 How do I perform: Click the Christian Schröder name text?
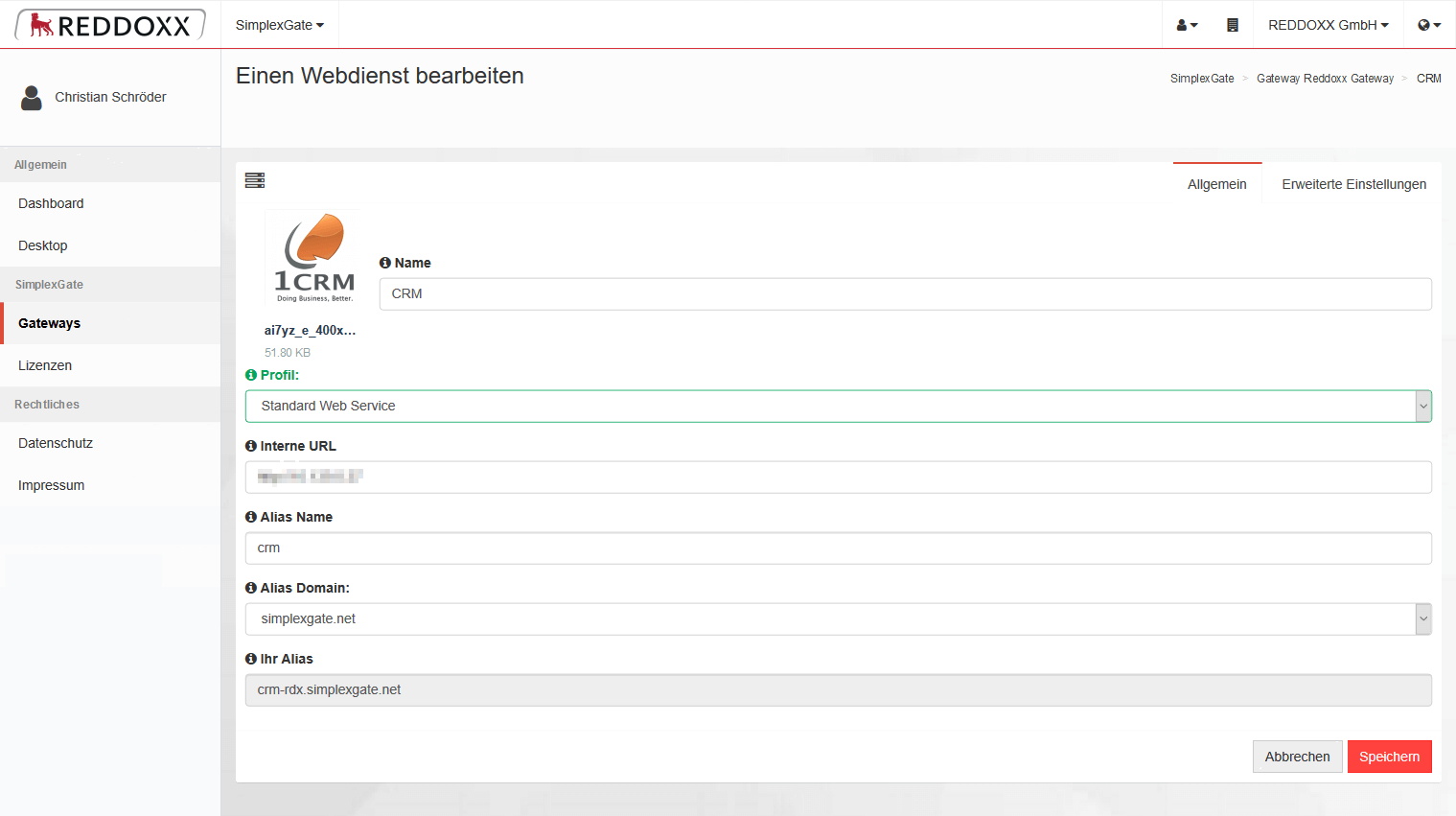pyautogui.click(x=110, y=97)
